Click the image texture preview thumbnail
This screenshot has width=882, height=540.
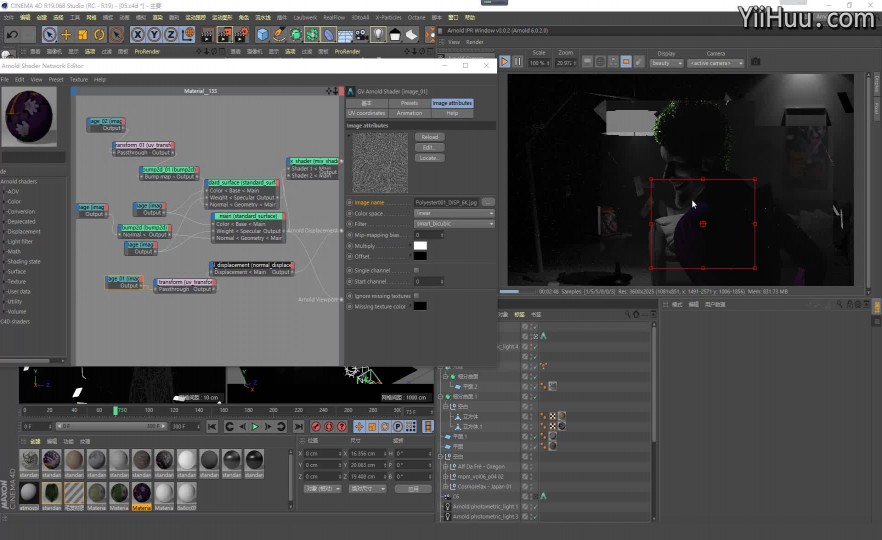[x=380, y=163]
